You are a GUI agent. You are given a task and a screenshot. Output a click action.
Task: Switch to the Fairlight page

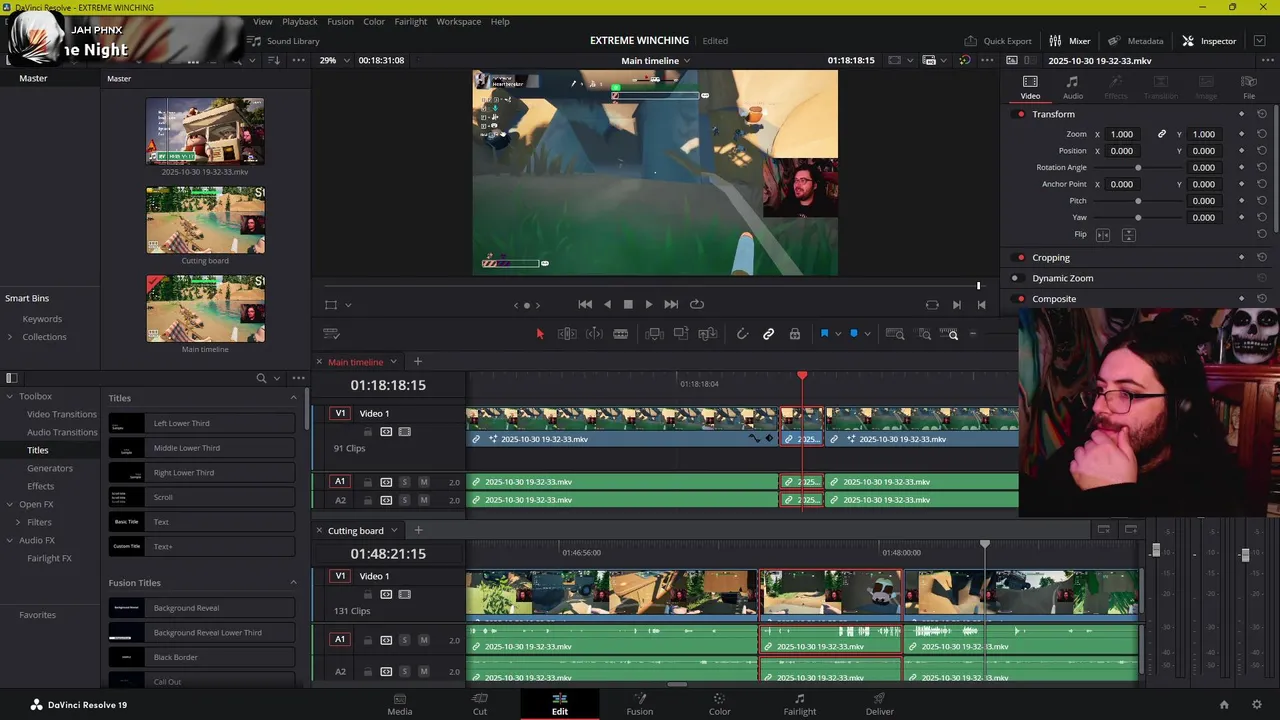(799, 704)
